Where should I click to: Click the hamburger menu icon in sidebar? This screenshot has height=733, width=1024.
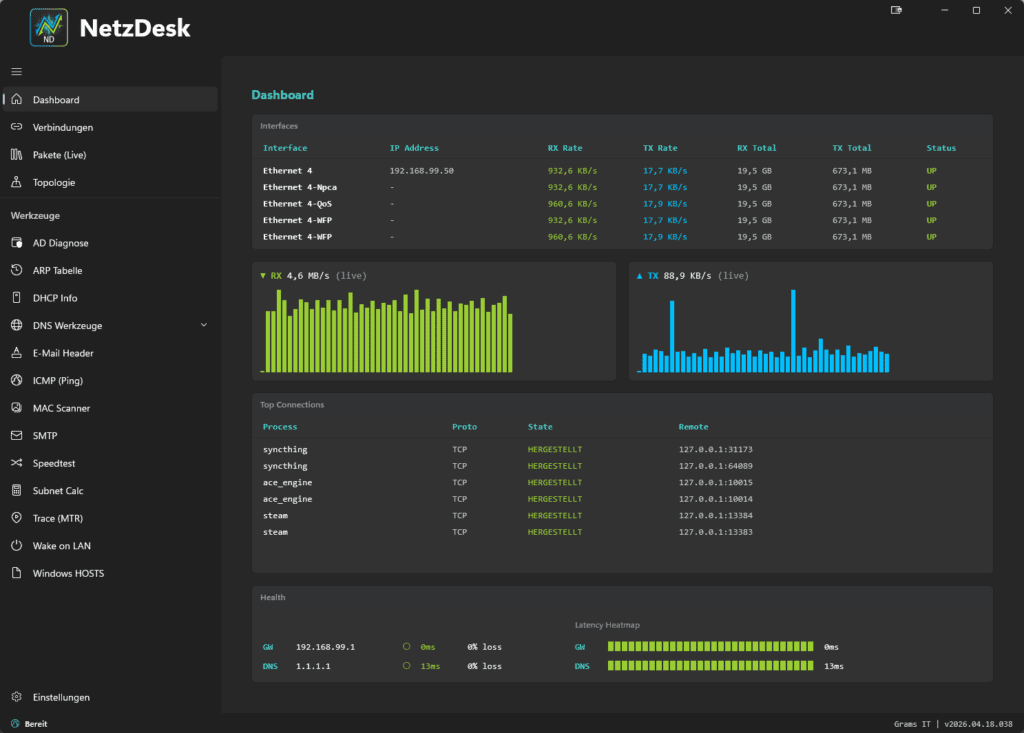click(x=16, y=72)
